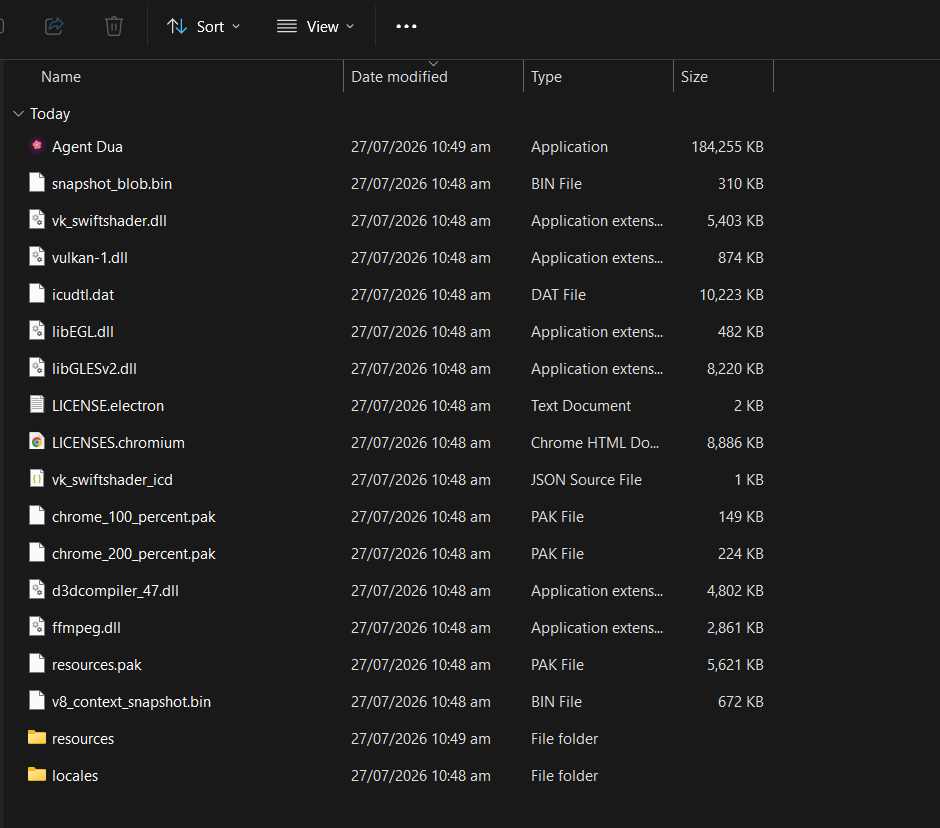Select the chrome_100_percent.pak file icon
This screenshot has width=940, height=828.
pyautogui.click(x=37, y=516)
